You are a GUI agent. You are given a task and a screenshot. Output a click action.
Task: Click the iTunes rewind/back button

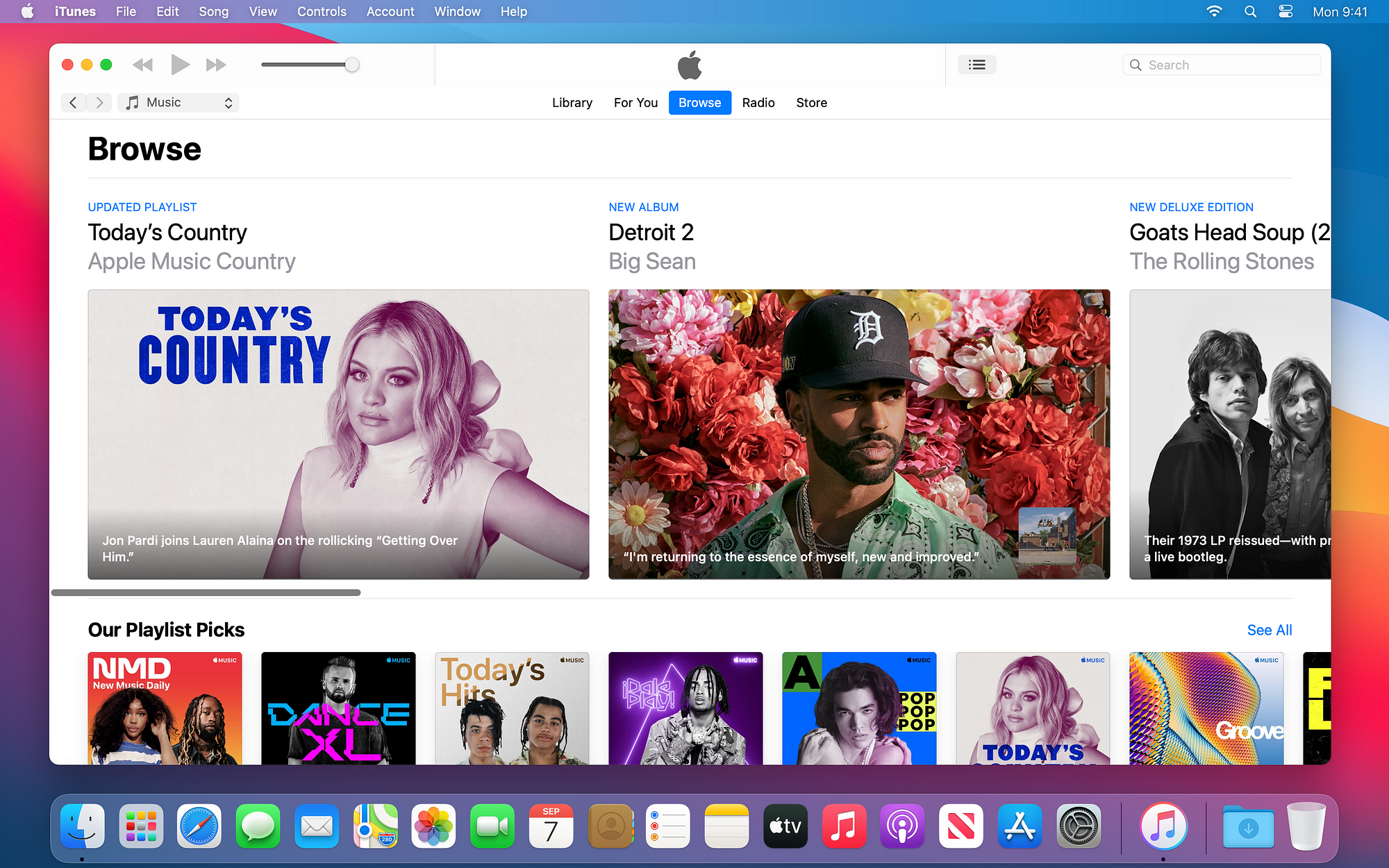143,64
